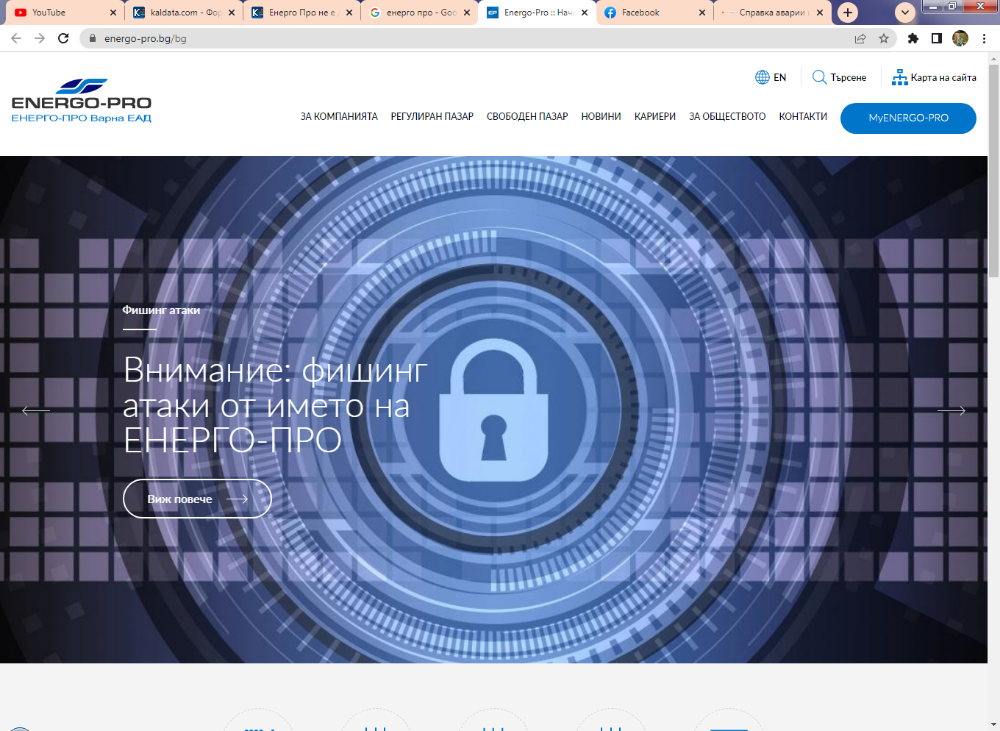Toggle the browser side panel
Screen dimensions: 1000x731
pyautogui.click(x=936, y=38)
